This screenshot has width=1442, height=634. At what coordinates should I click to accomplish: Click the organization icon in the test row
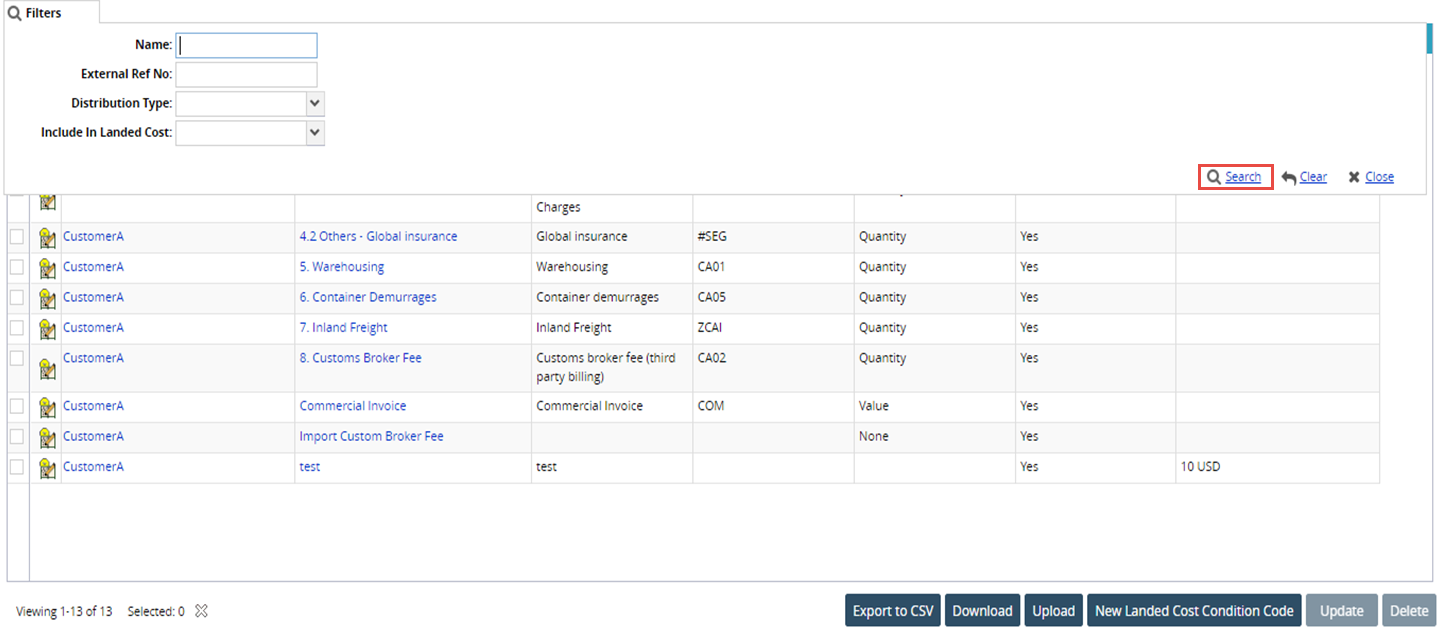point(46,468)
